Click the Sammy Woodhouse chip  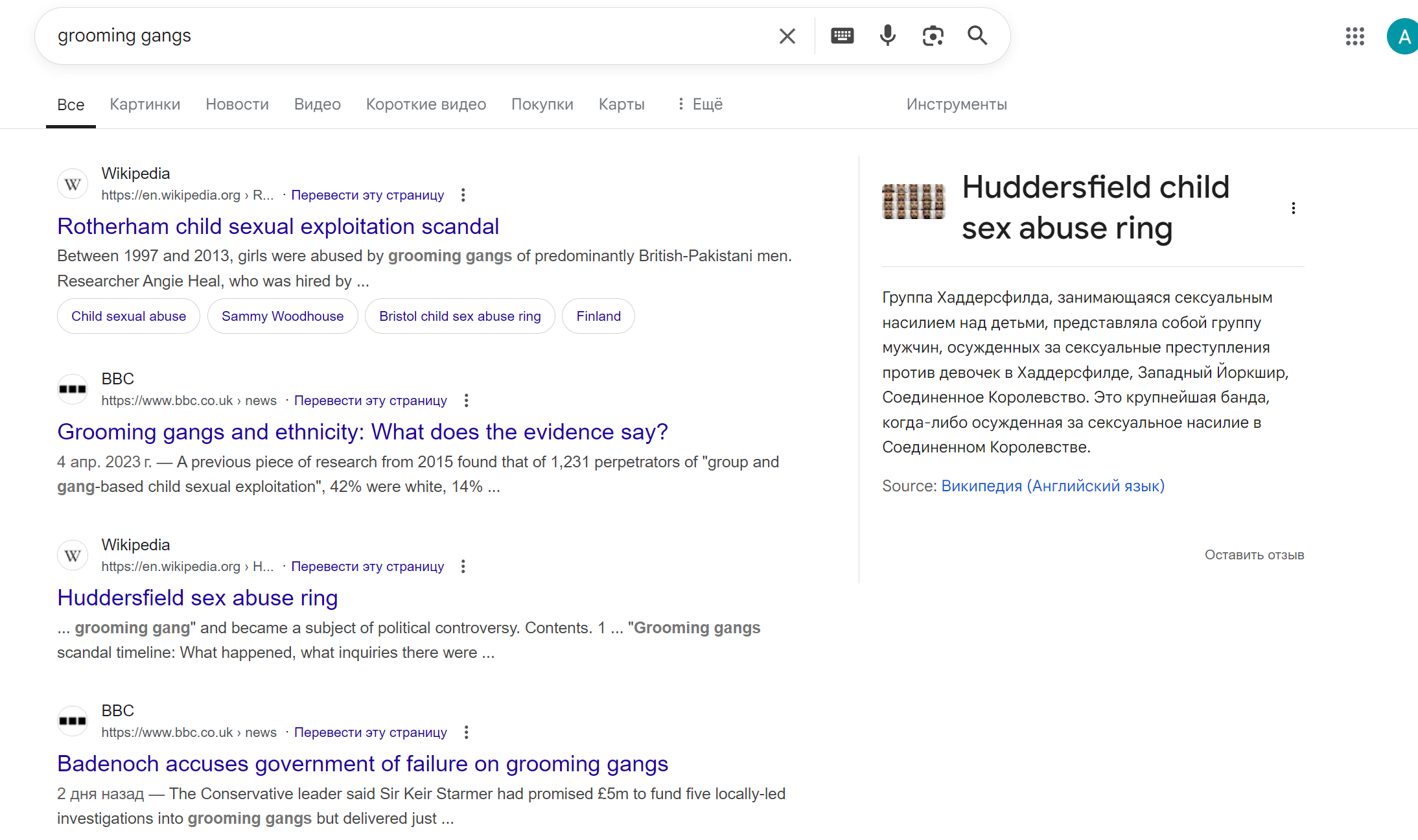coord(283,316)
